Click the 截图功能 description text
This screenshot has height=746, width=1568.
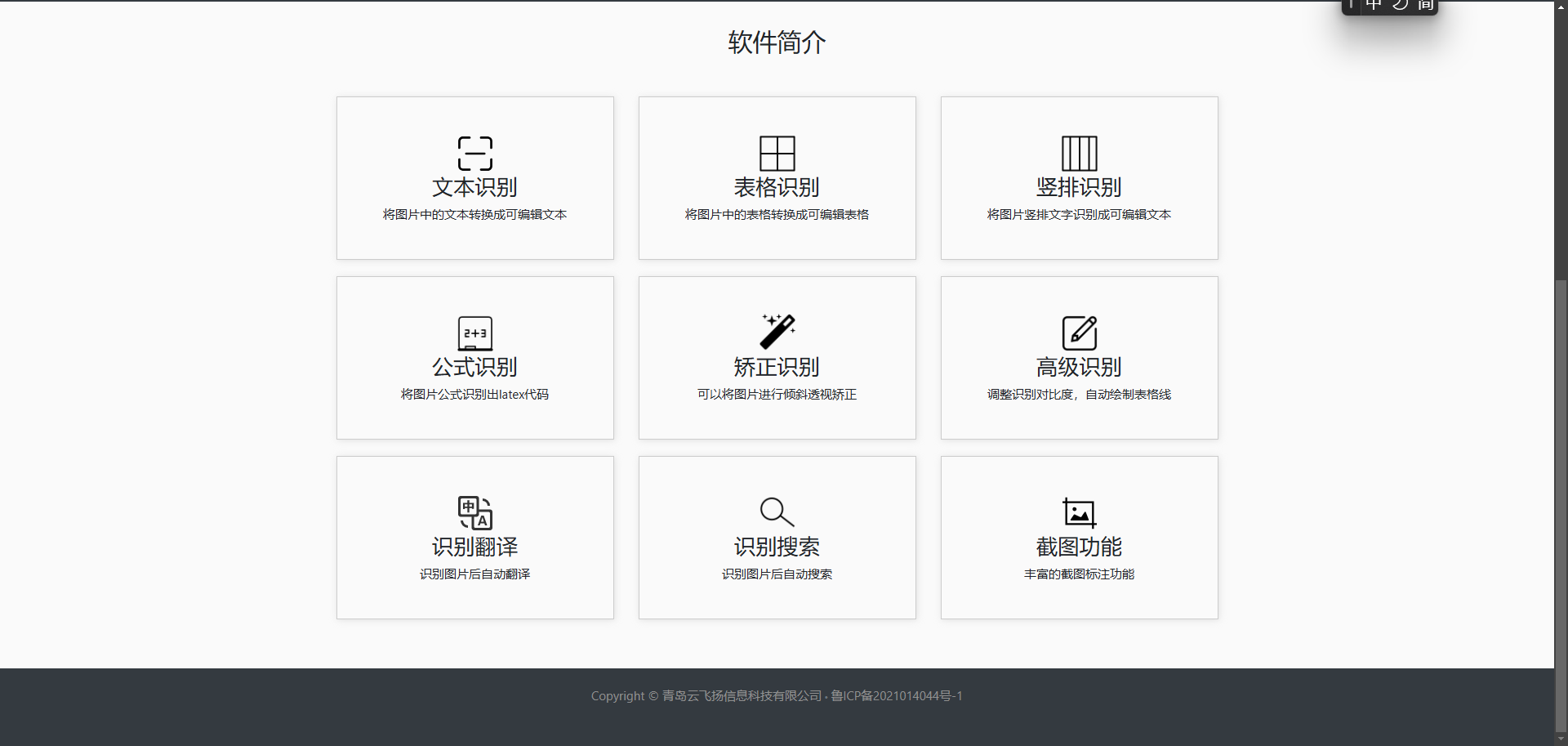1079,574
